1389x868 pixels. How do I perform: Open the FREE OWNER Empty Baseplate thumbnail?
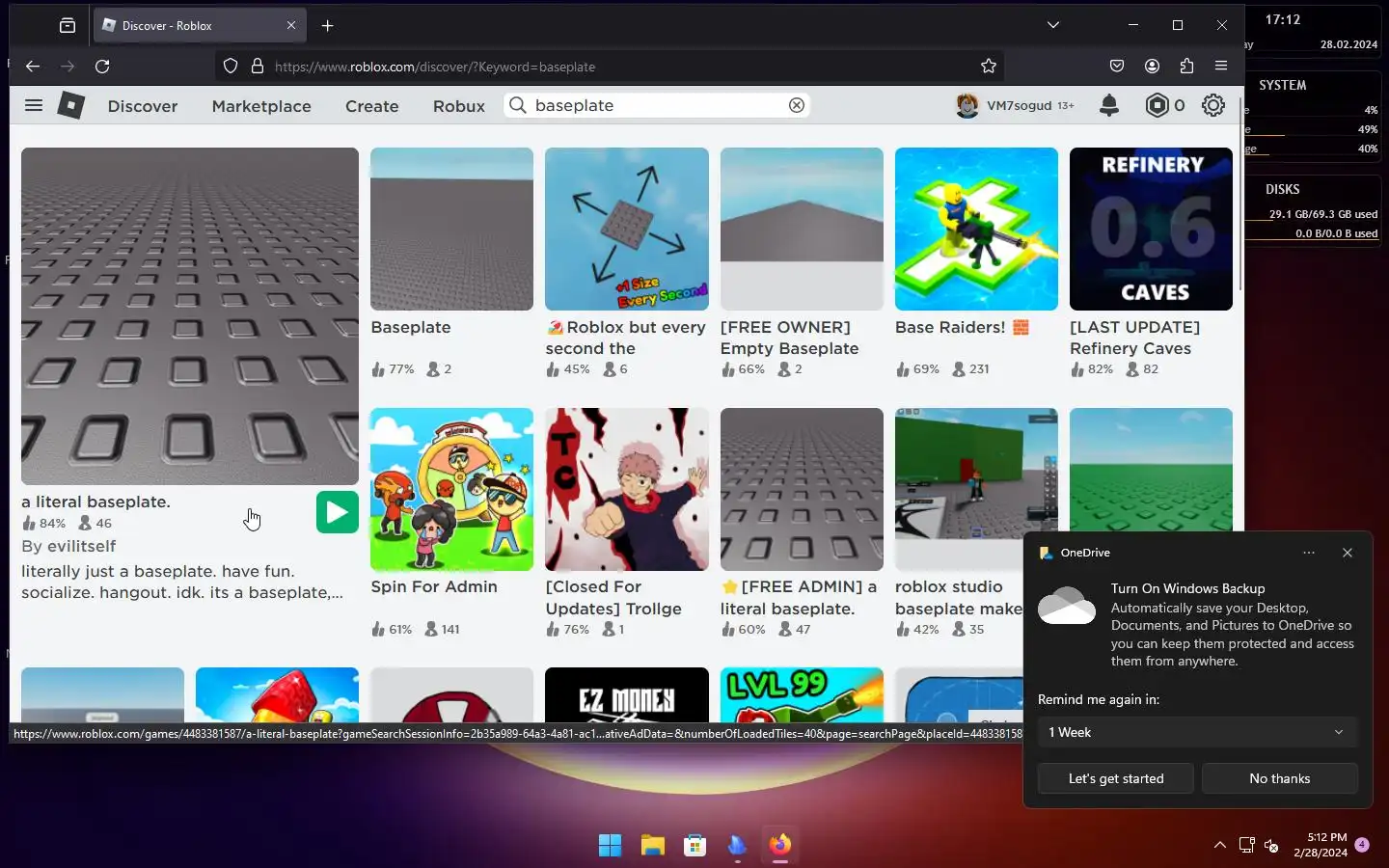[802, 229]
